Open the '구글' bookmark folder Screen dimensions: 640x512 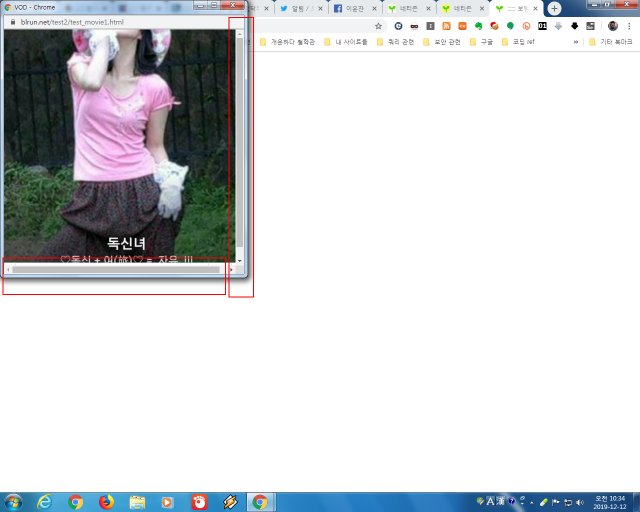click(x=481, y=42)
